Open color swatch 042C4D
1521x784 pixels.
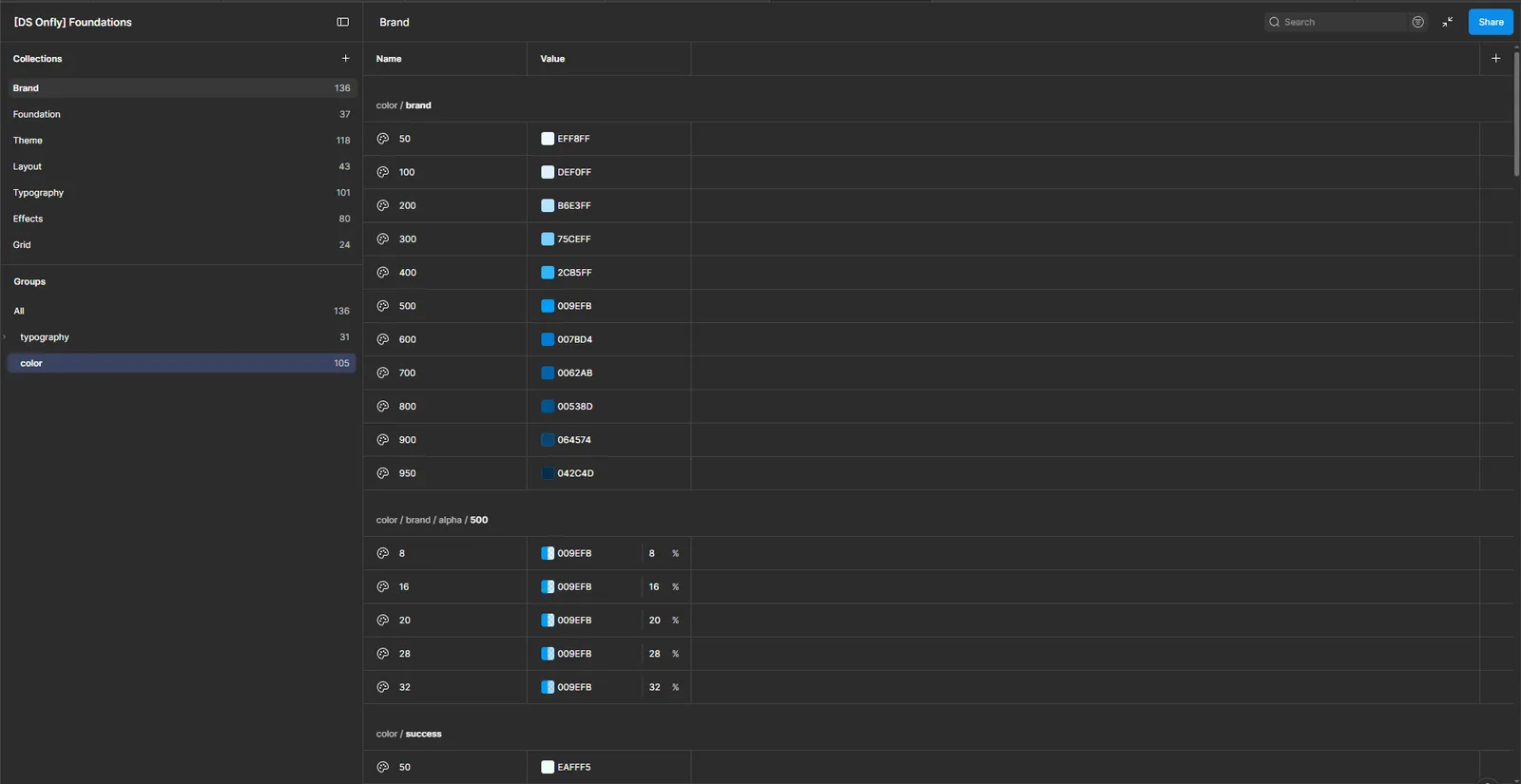(548, 473)
